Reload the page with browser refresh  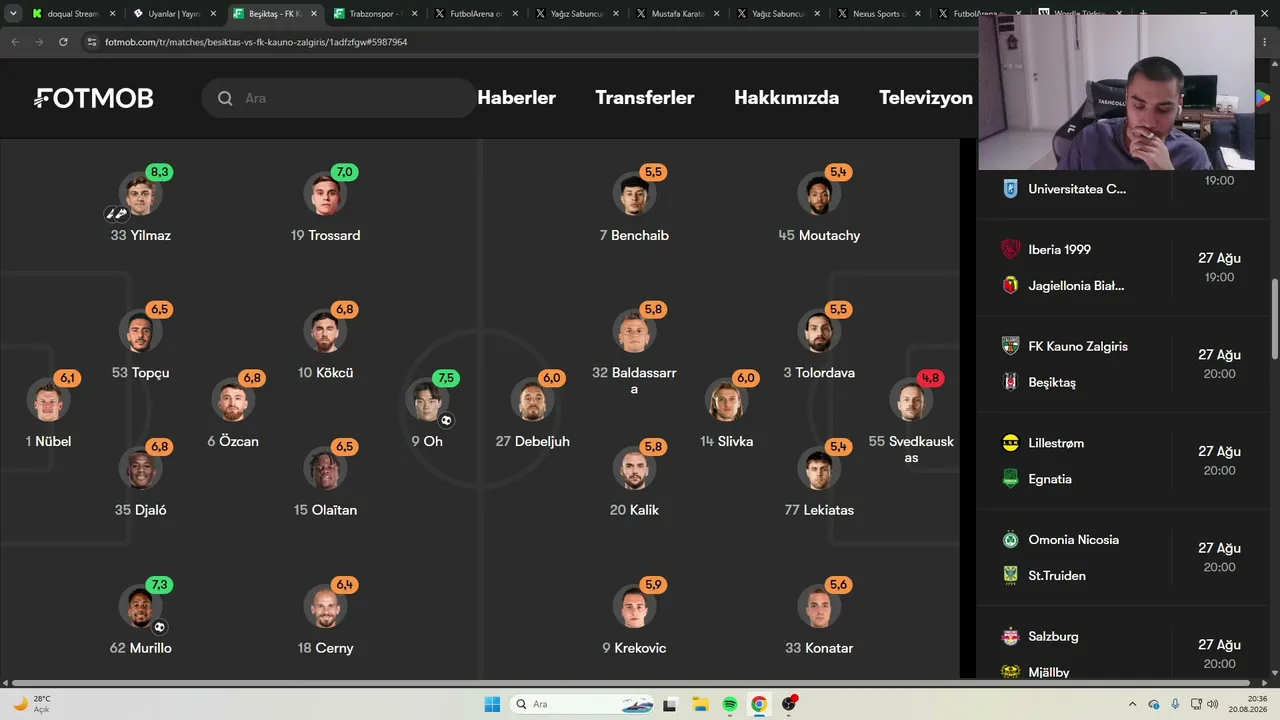[x=63, y=42]
